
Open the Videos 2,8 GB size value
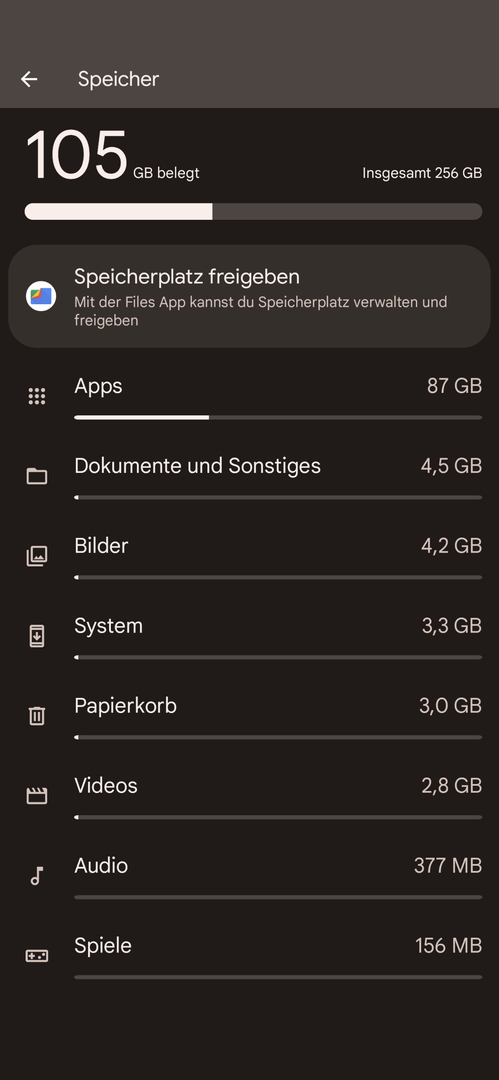coord(451,786)
